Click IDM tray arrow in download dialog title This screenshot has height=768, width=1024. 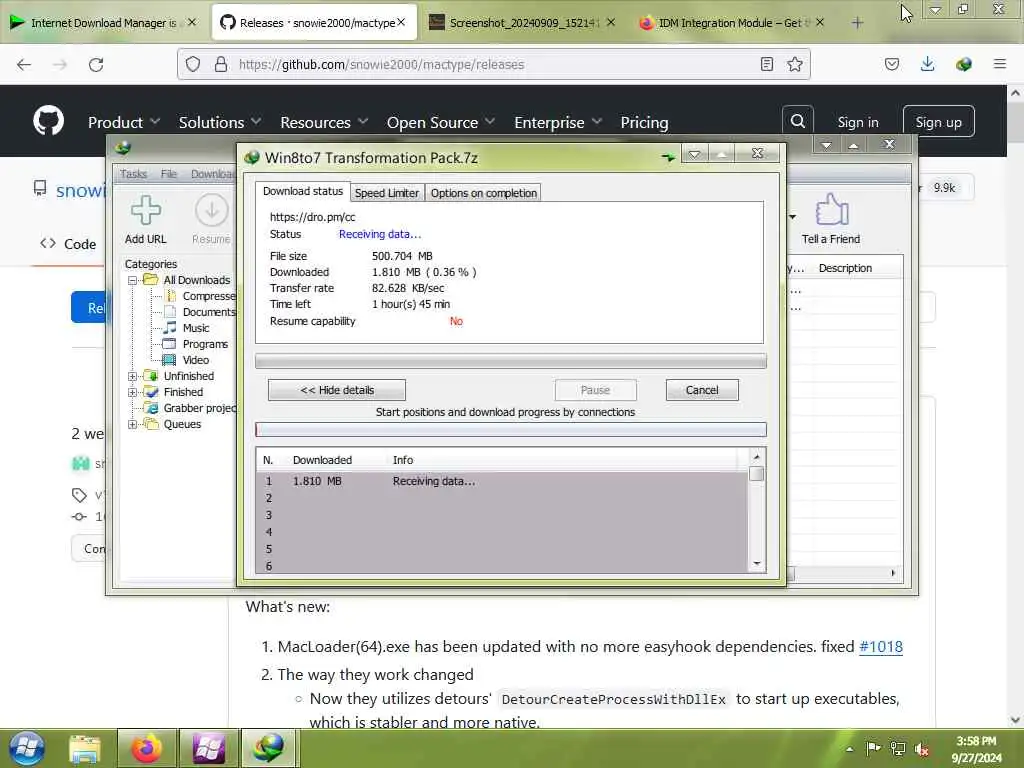click(x=667, y=157)
